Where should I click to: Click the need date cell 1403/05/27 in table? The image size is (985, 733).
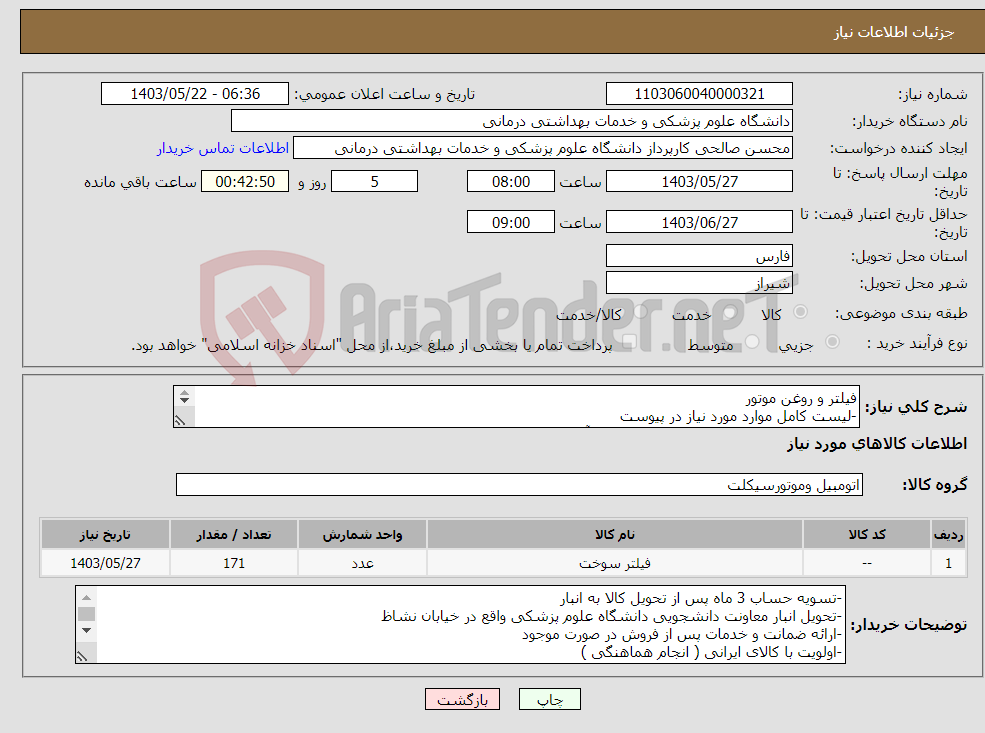click(x=105, y=563)
